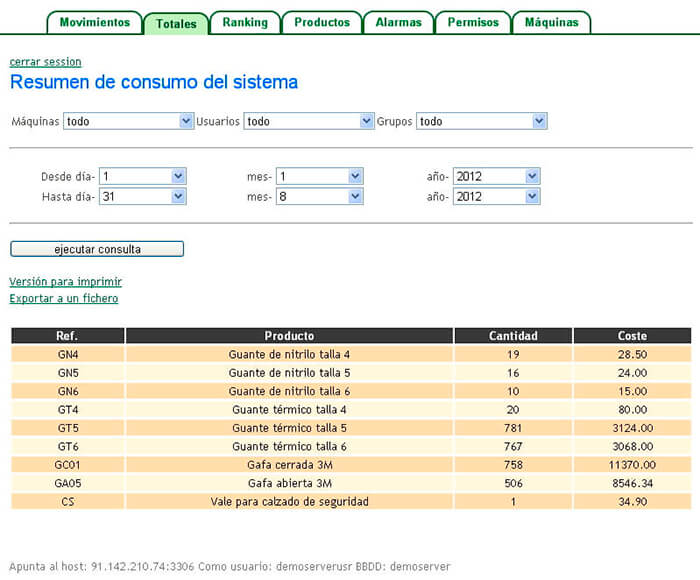The width and height of the screenshot is (700, 580).
Task: Choose the Hasta día dropdown
Action: pos(142,197)
